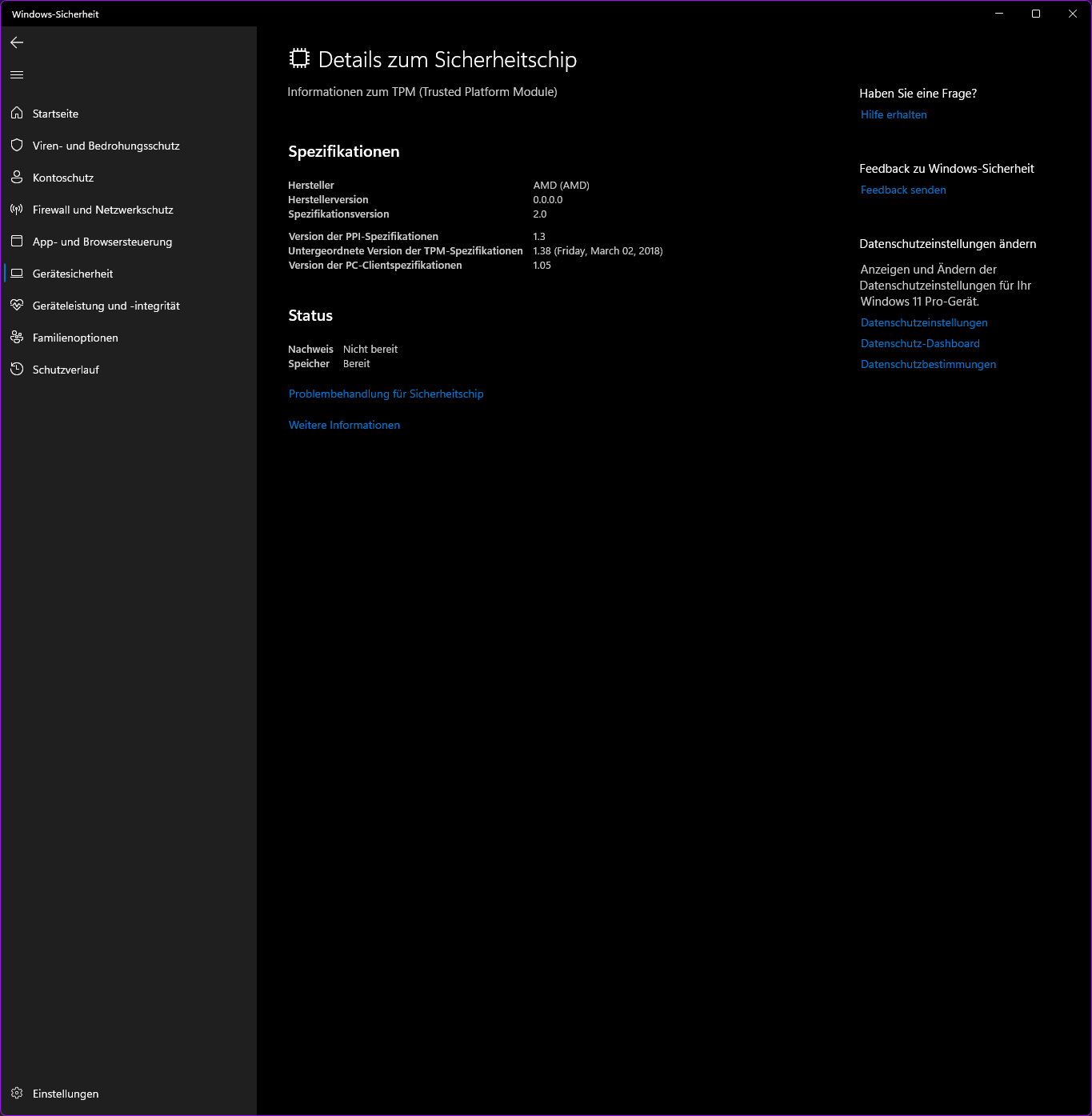Click the Hilfe erhalten link
The image size is (1092, 1116).
(x=894, y=114)
